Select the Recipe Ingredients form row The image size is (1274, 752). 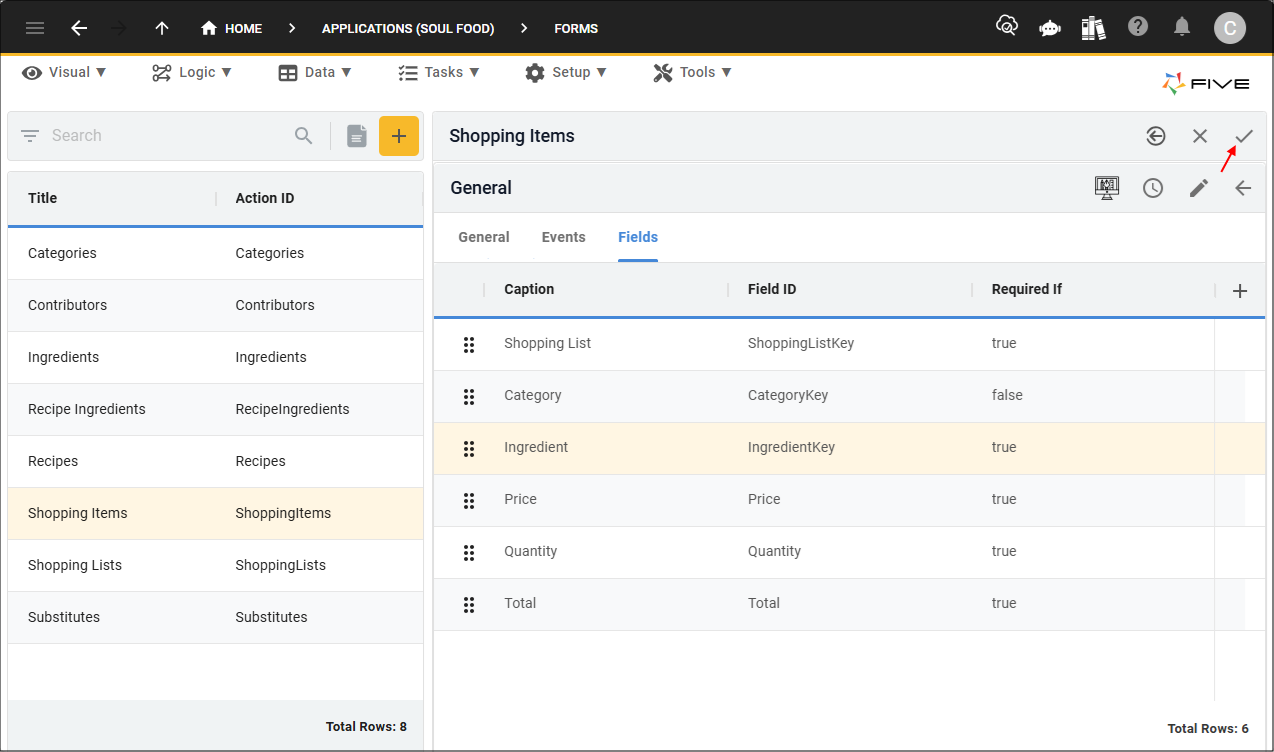coord(215,409)
